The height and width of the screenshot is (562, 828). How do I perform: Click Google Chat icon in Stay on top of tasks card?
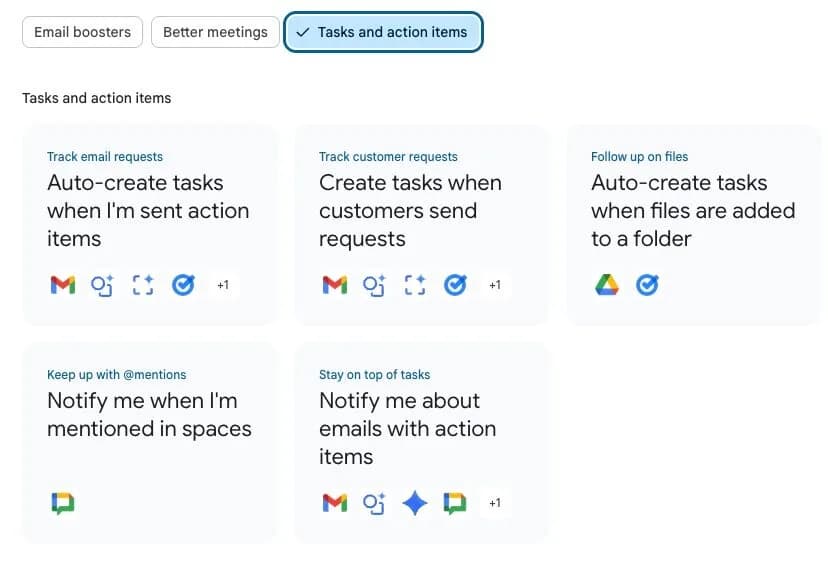pos(455,503)
